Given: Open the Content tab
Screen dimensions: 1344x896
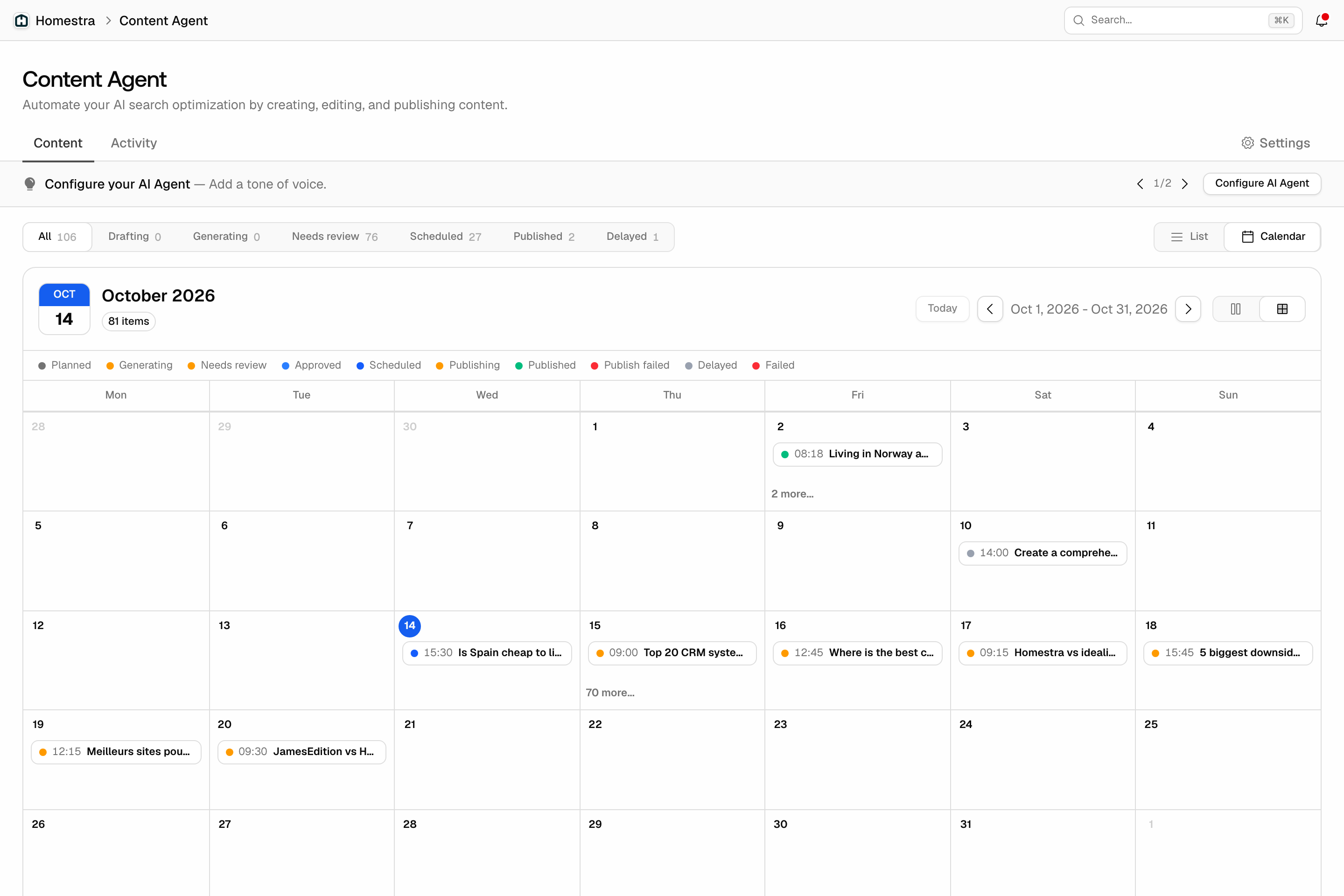Looking at the screenshot, I should click(58, 143).
